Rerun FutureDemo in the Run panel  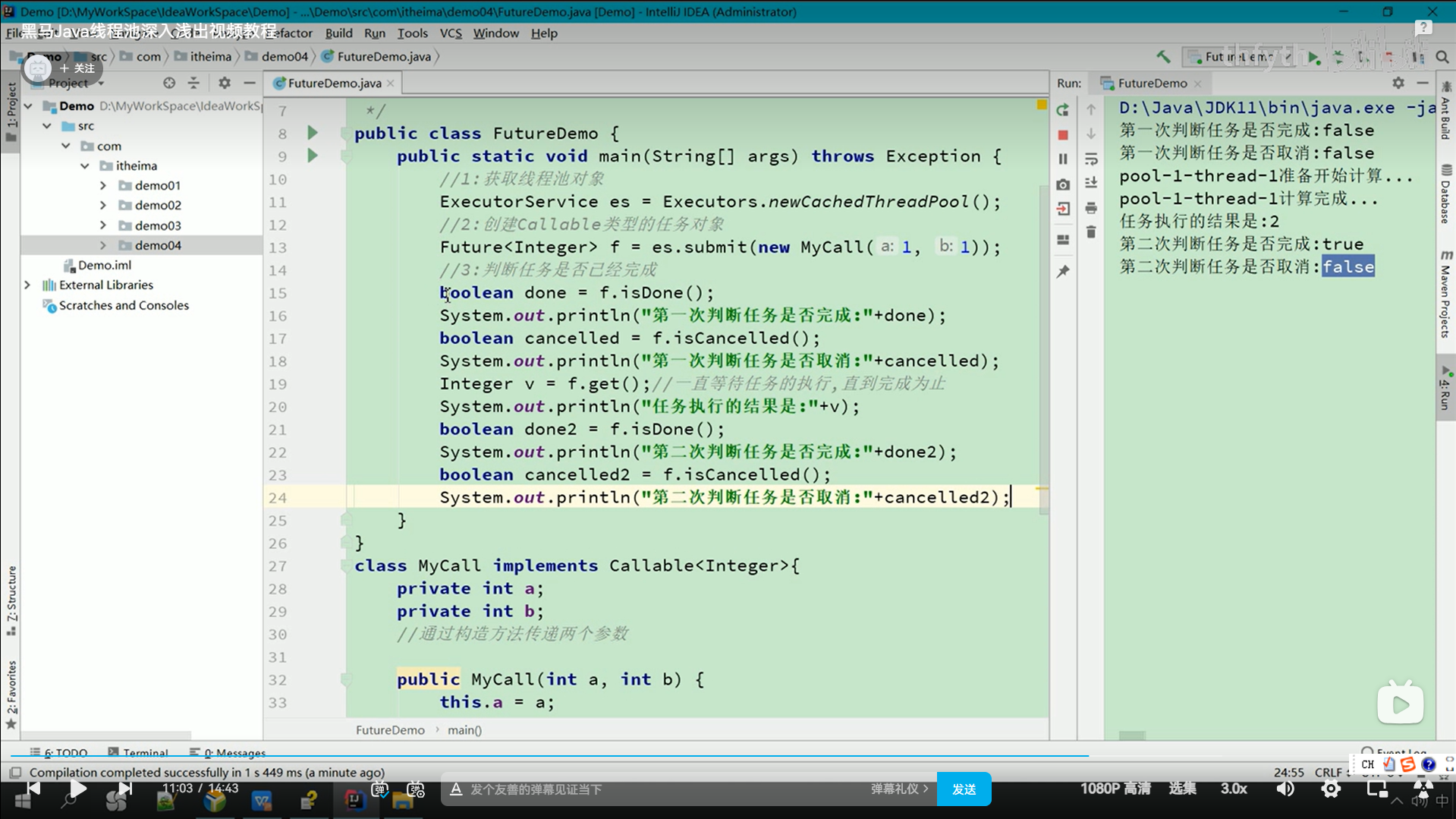pyautogui.click(x=1062, y=111)
